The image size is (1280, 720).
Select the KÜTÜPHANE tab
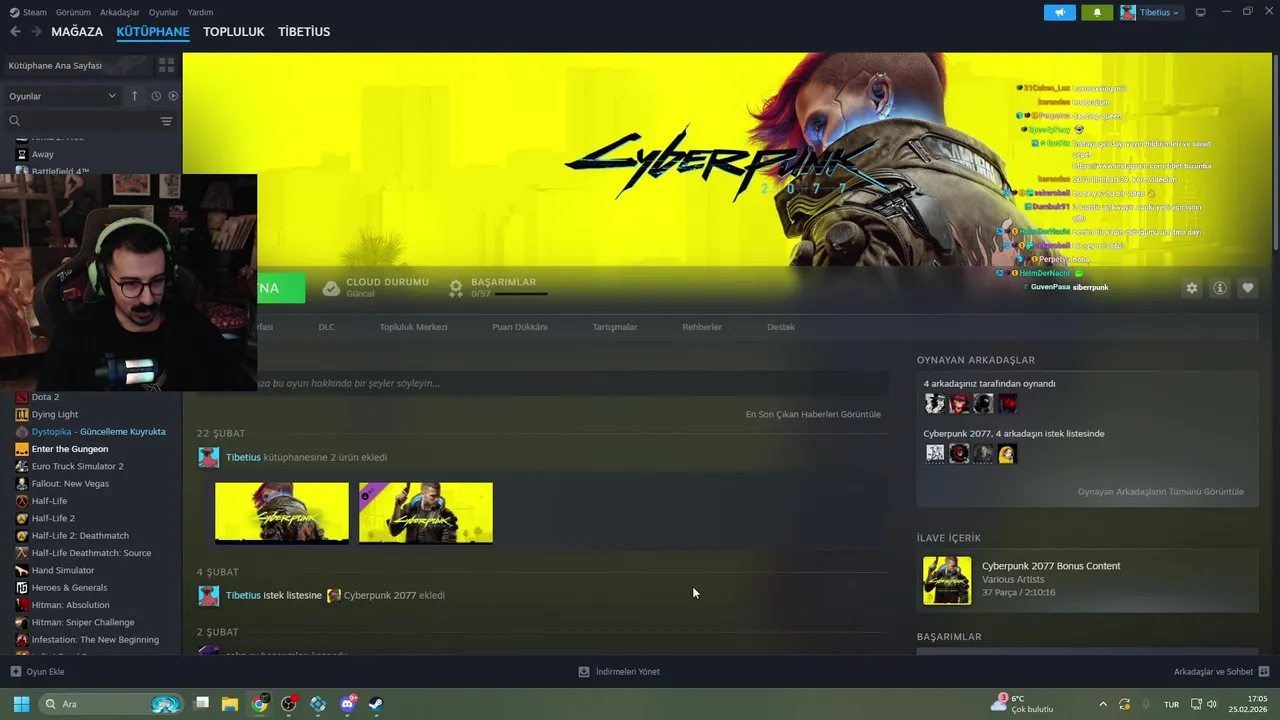pos(153,31)
